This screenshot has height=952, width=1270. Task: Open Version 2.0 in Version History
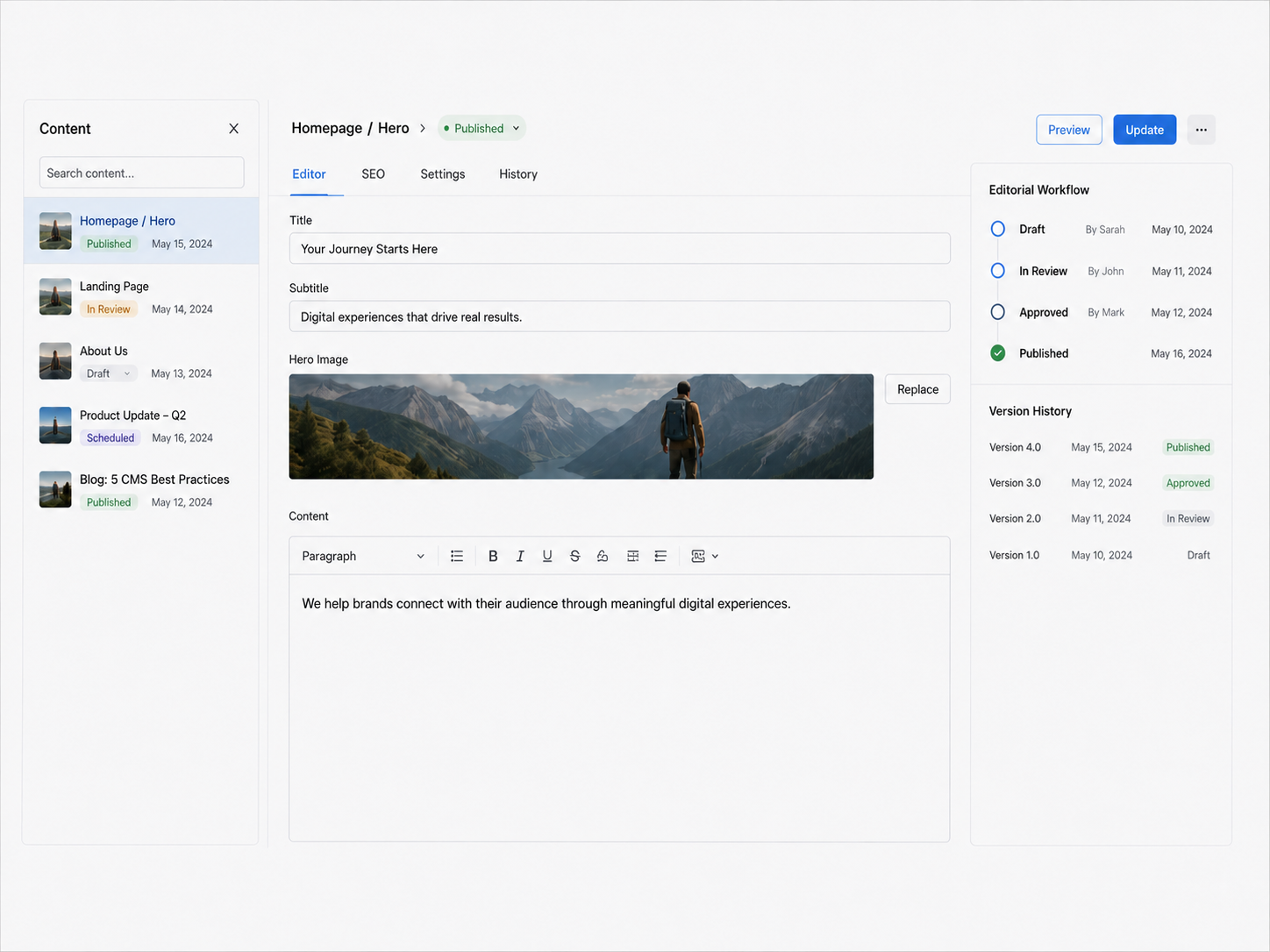point(1101,519)
